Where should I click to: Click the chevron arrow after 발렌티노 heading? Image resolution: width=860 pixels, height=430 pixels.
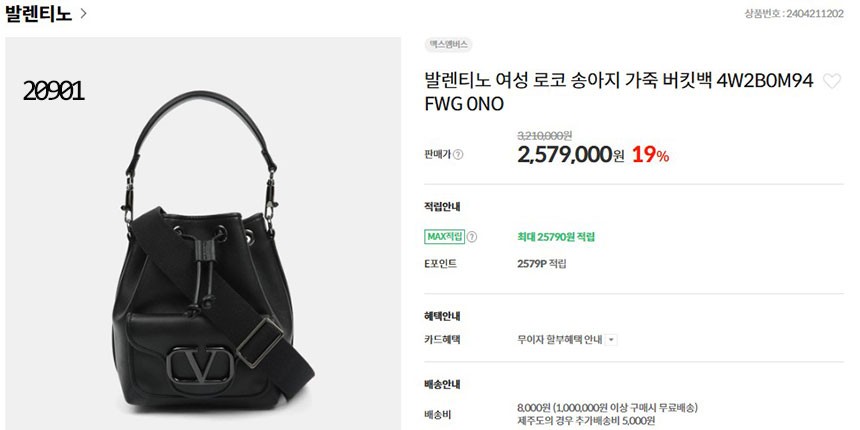[83, 13]
